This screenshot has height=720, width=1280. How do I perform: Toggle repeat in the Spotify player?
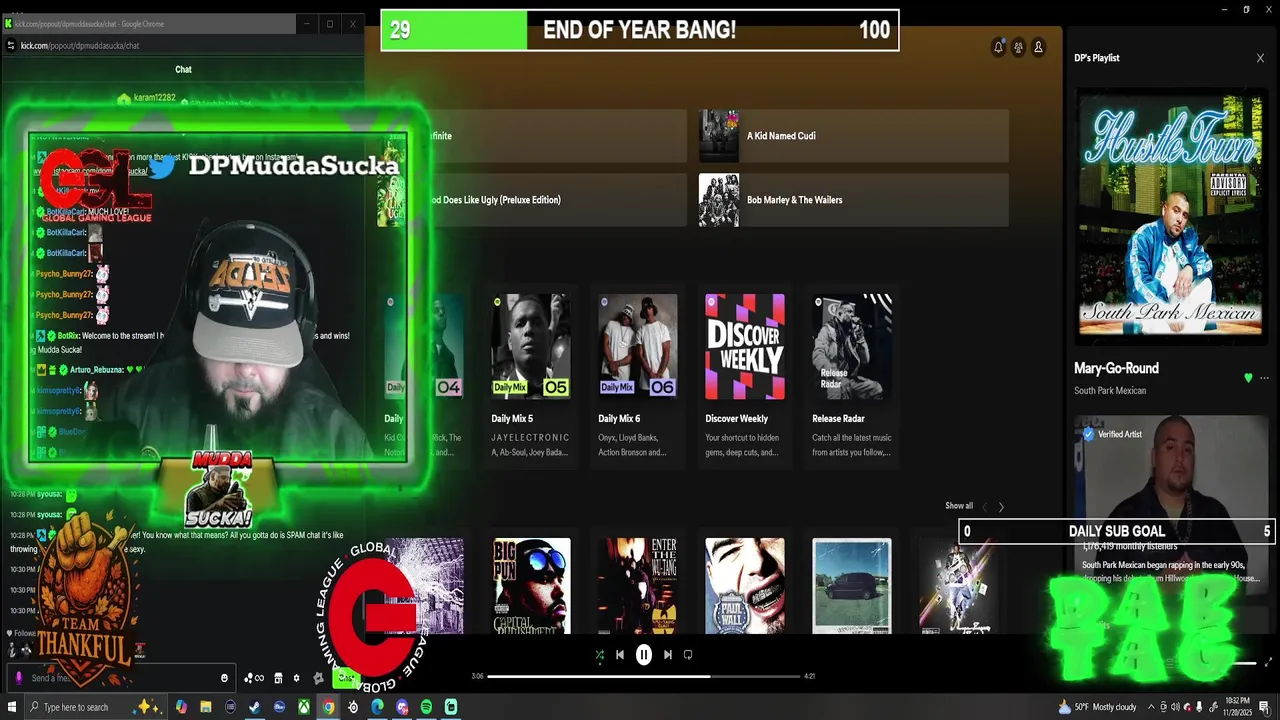(x=688, y=655)
